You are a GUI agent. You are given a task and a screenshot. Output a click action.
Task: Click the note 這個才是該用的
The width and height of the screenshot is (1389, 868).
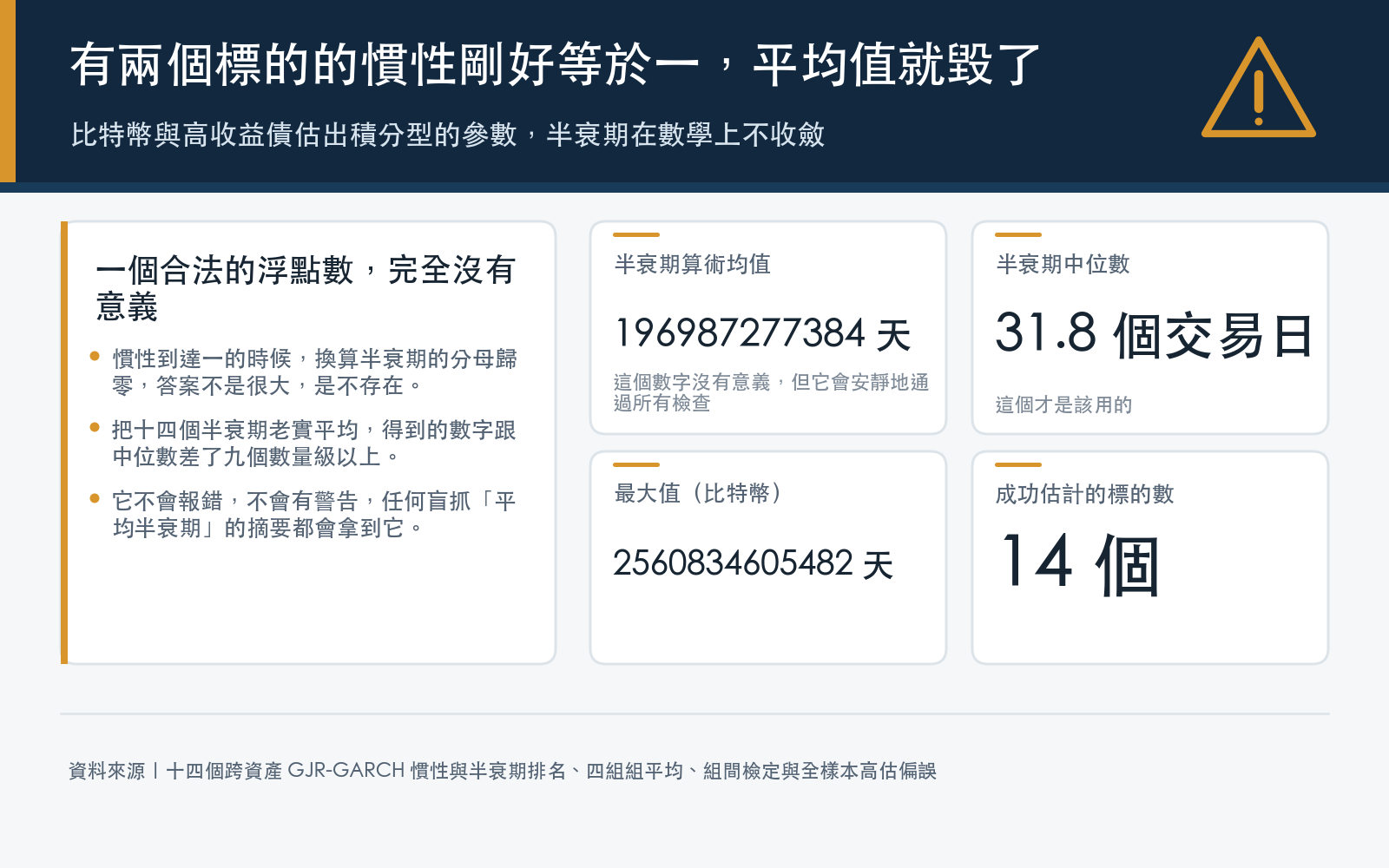pos(1063,404)
